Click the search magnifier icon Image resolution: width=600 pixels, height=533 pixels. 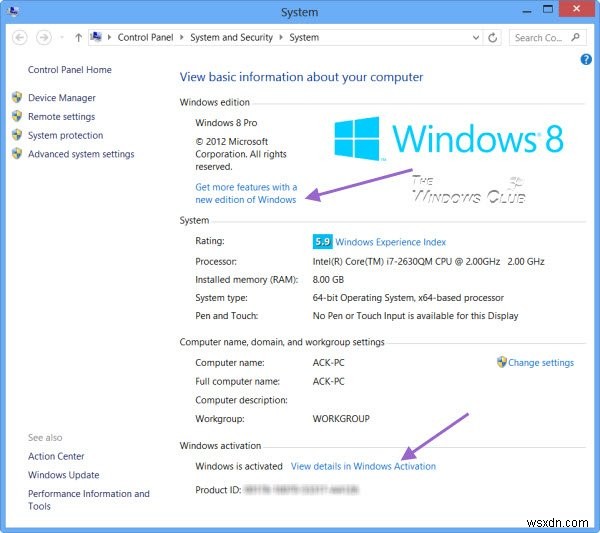pos(575,37)
